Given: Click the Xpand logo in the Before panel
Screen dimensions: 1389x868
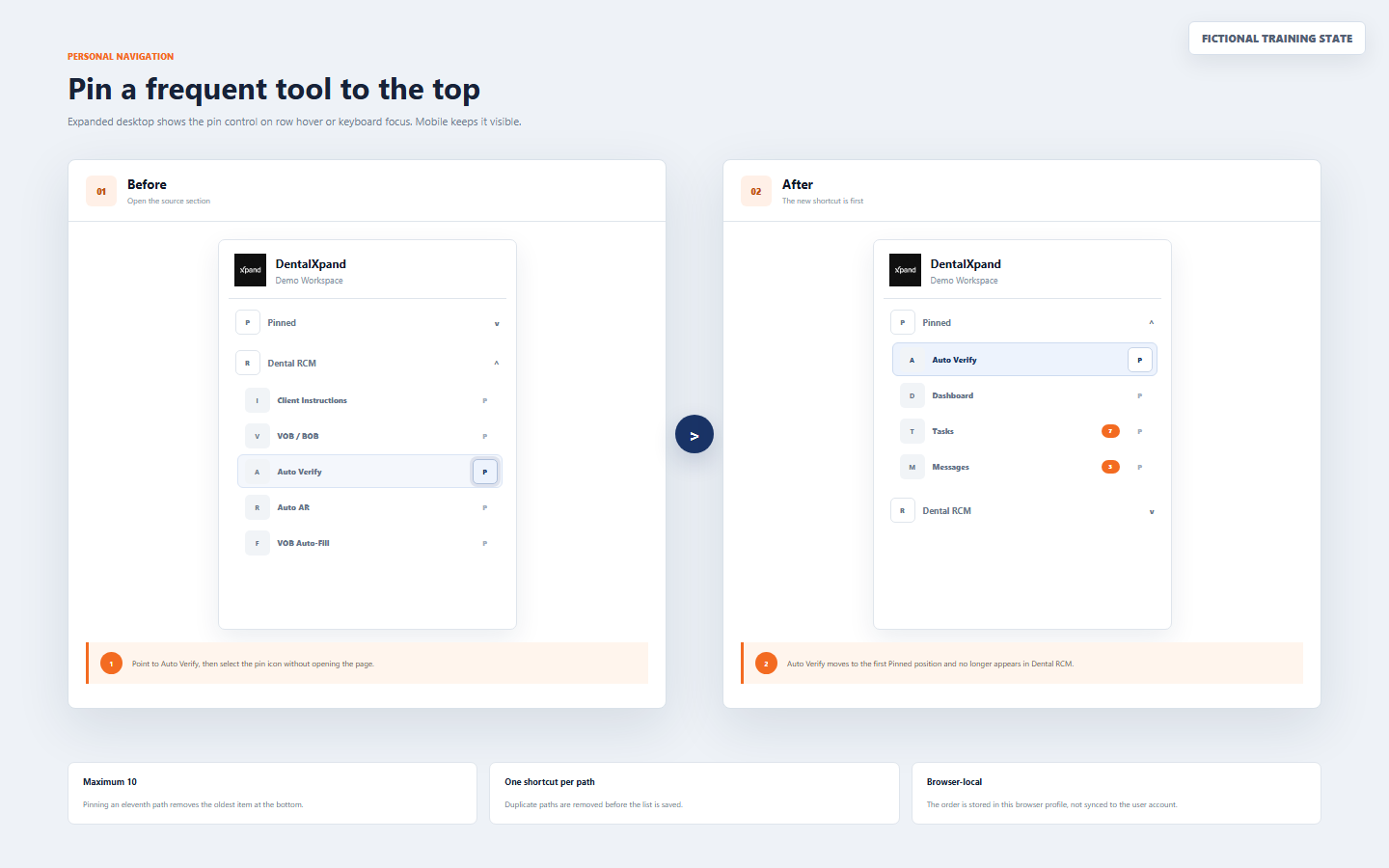Looking at the screenshot, I should 250,270.
